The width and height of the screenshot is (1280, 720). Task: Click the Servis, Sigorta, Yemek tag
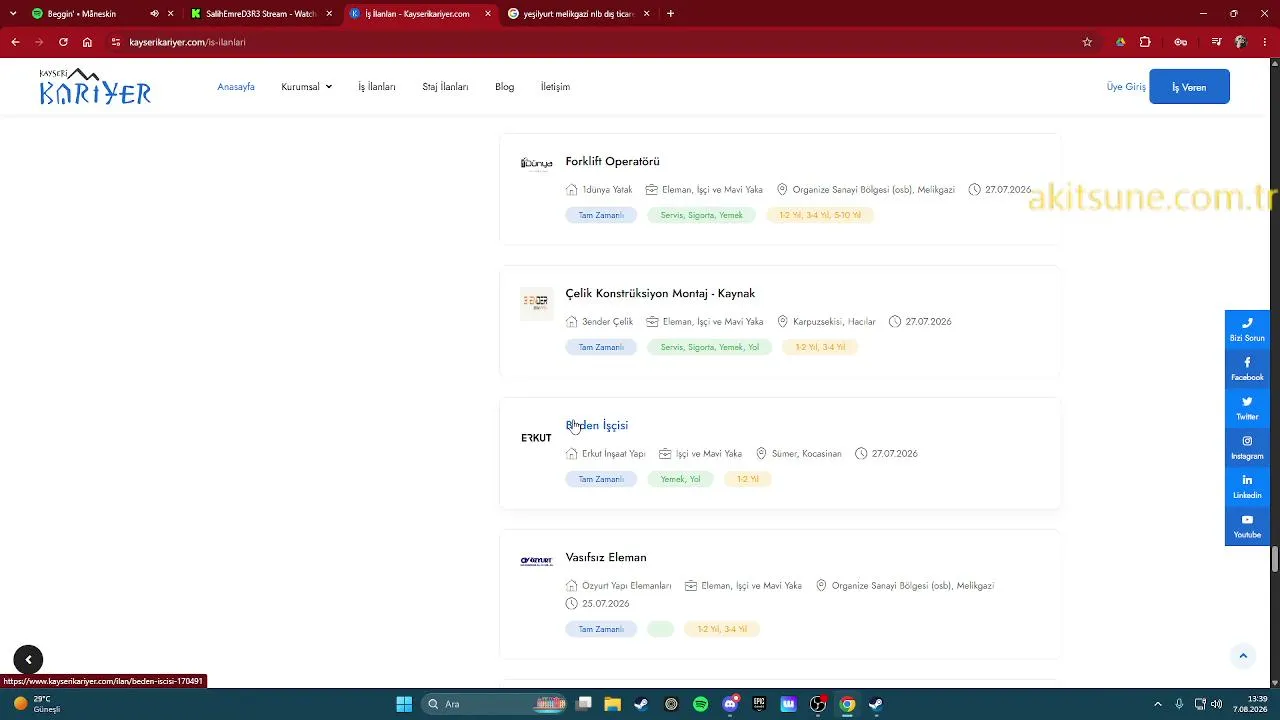pos(701,215)
